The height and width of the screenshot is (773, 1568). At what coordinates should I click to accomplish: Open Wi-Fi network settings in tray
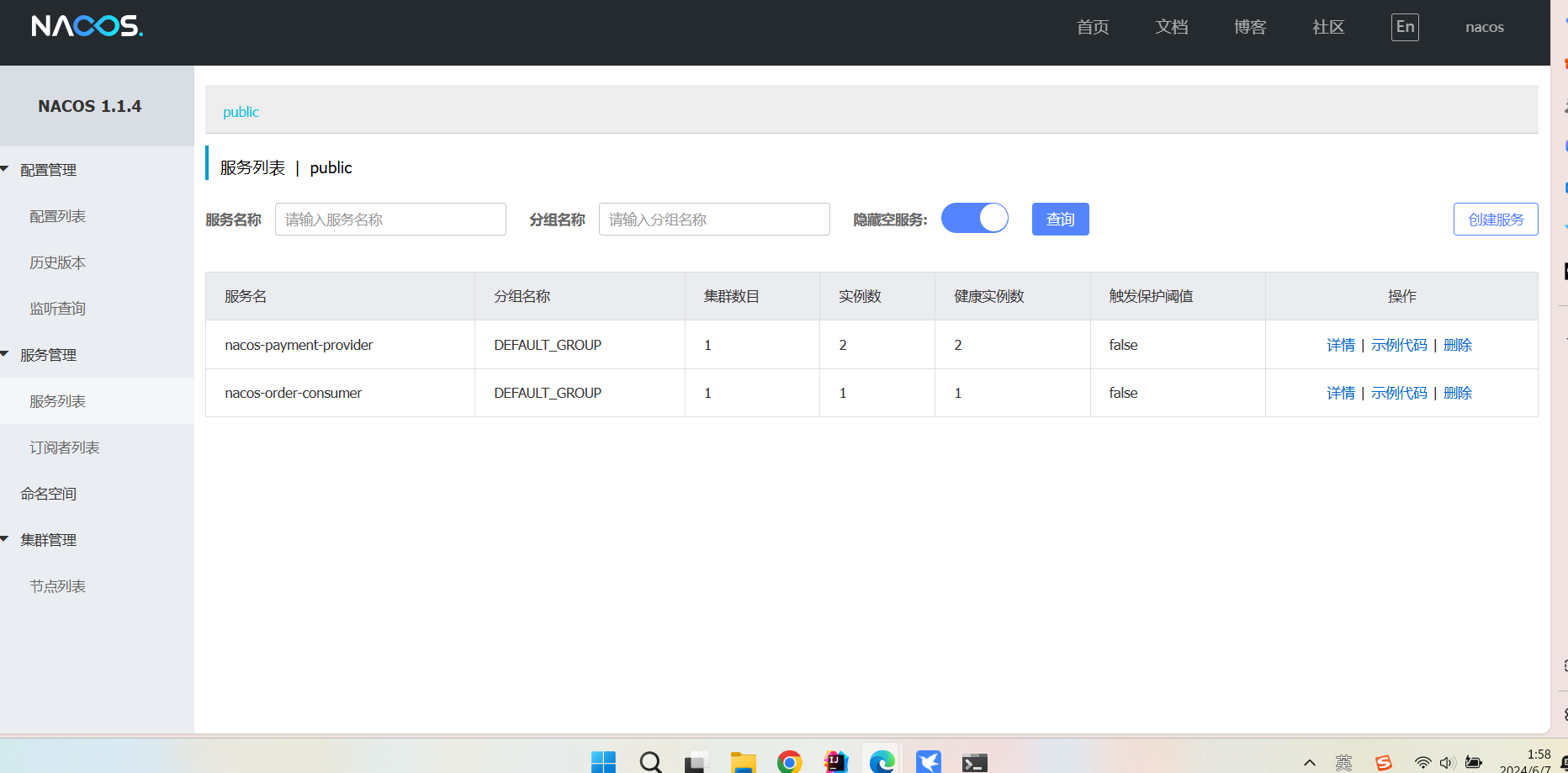(1422, 763)
